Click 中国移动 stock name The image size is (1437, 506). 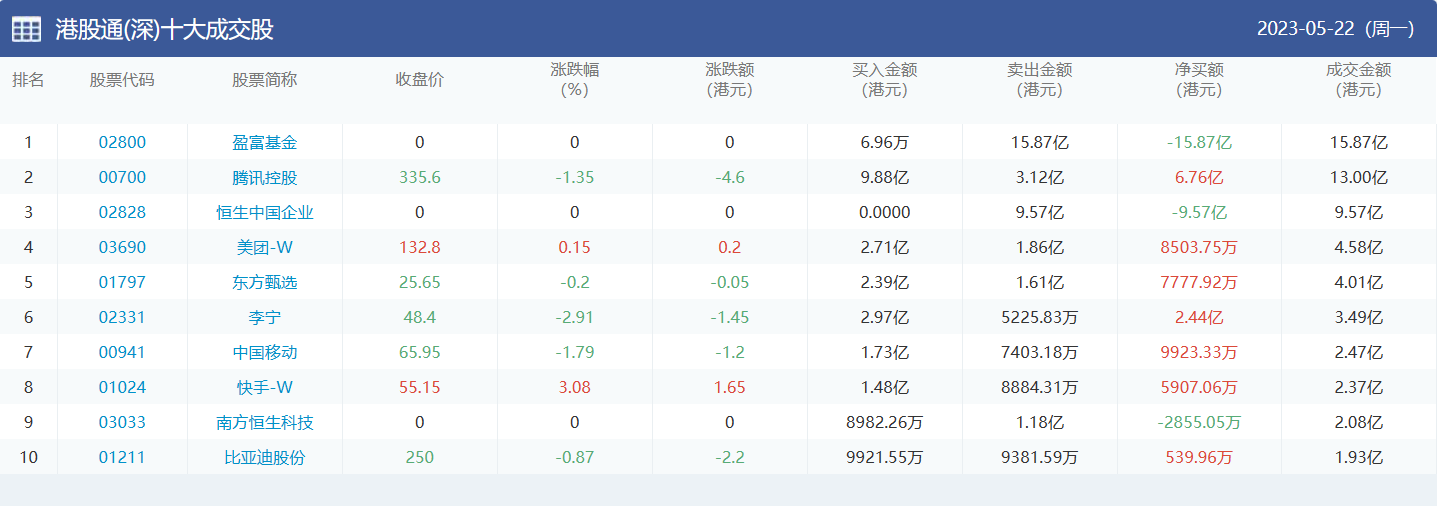coord(265,353)
